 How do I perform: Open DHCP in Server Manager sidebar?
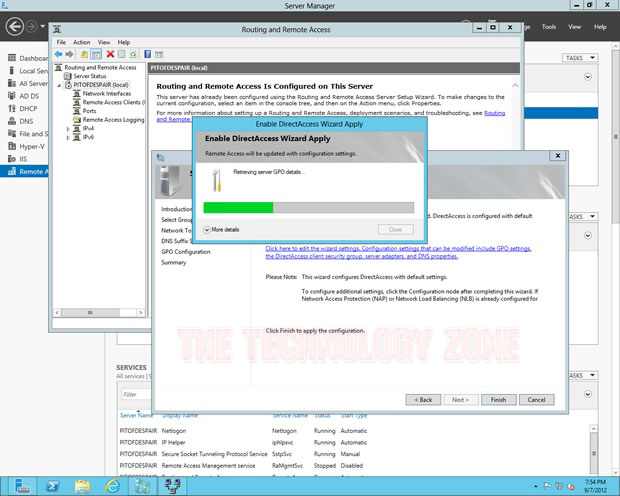pos(23,108)
